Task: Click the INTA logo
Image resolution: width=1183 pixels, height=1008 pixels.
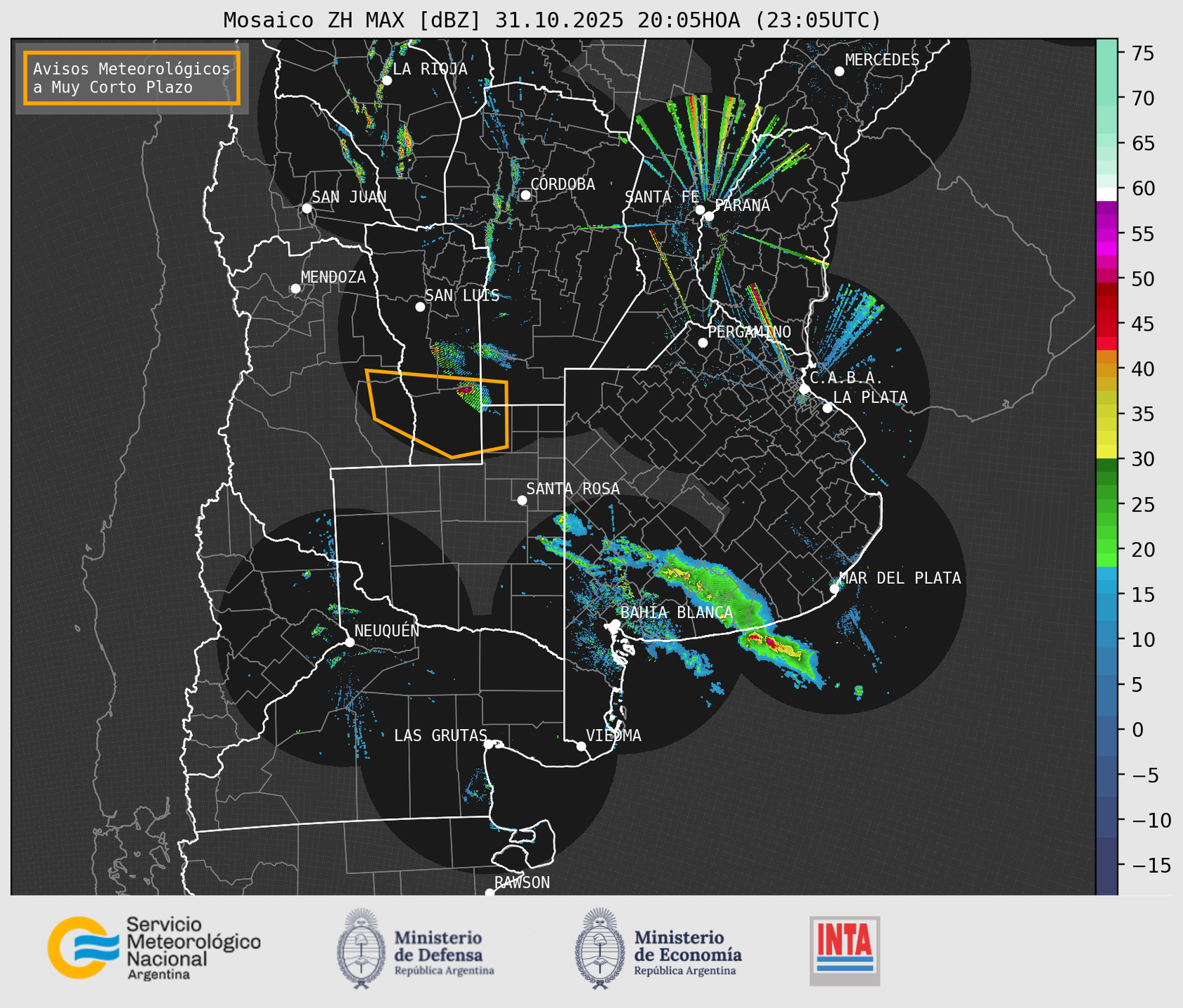Action: pos(844,950)
